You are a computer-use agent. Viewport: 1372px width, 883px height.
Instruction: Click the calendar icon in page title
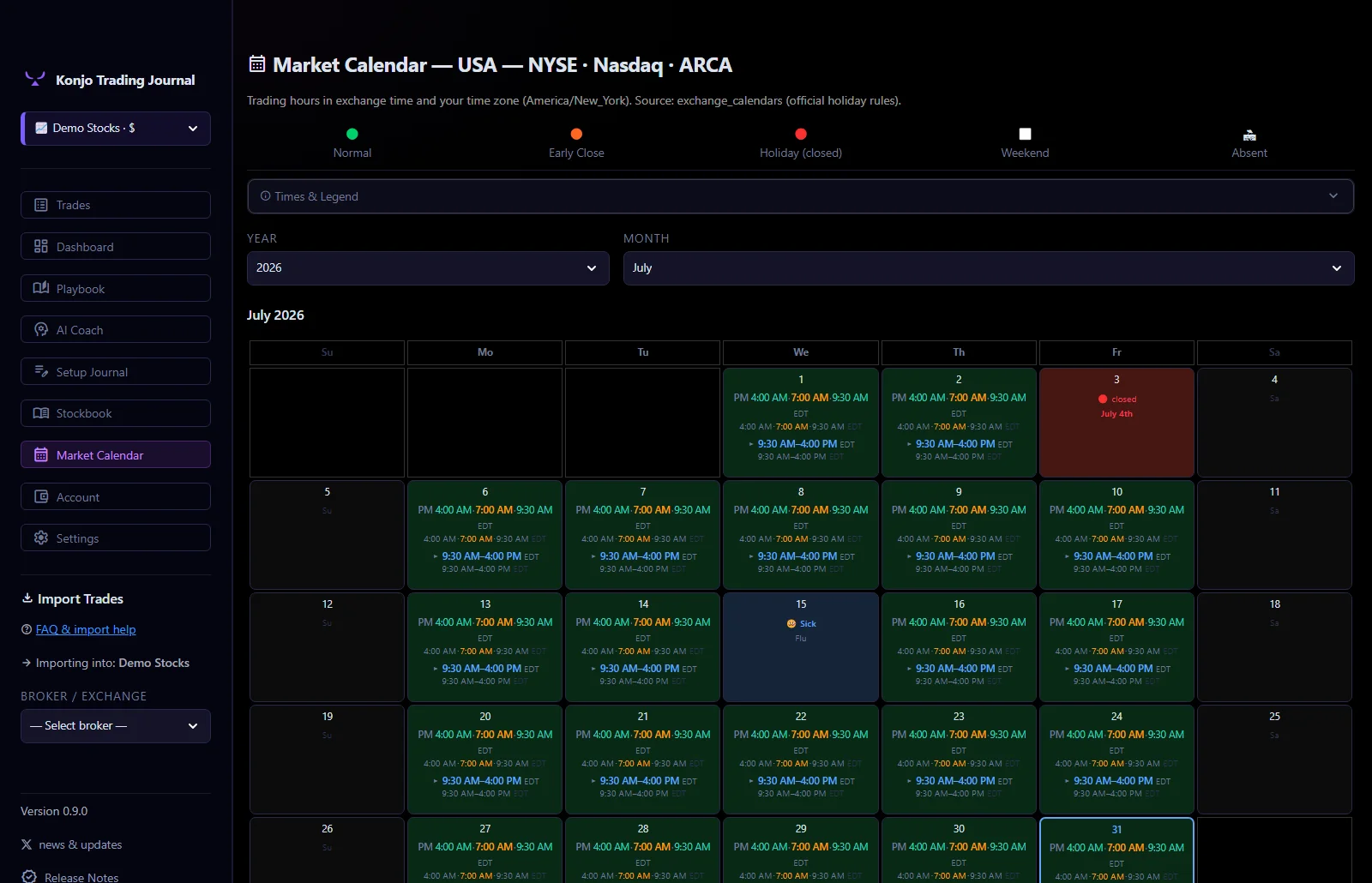tap(257, 63)
